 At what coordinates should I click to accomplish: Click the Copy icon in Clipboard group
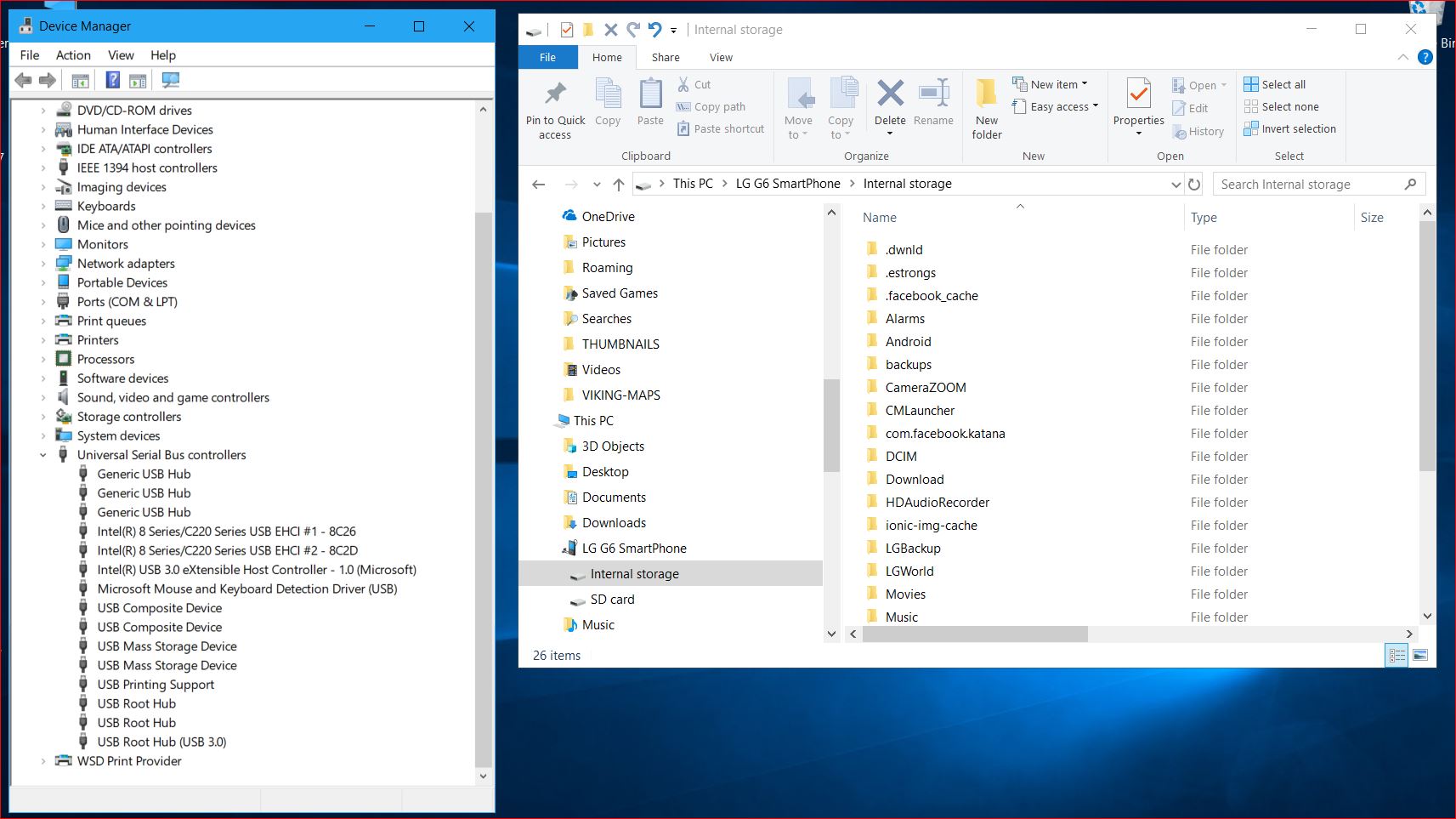pos(608,93)
